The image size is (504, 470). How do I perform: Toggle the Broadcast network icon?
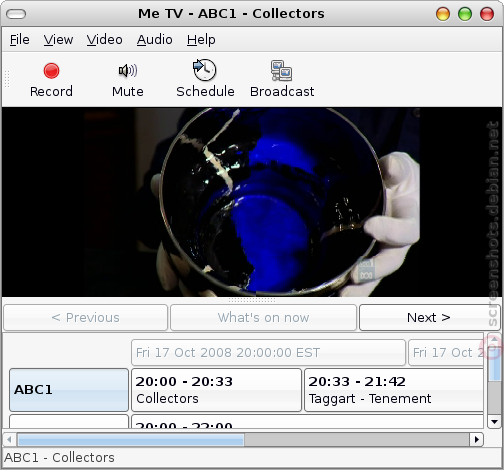coord(282,71)
